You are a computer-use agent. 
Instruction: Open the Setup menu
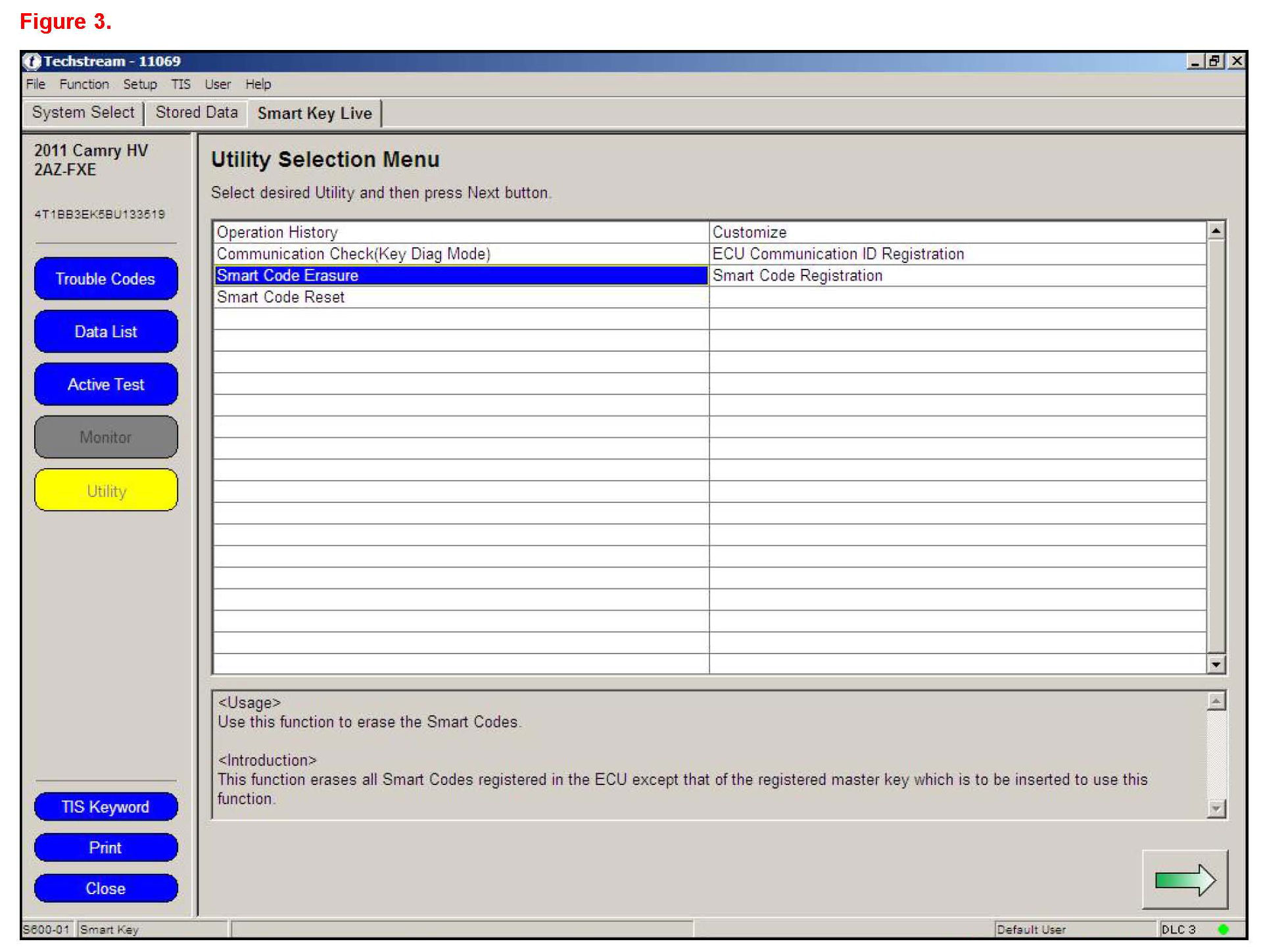pos(140,84)
